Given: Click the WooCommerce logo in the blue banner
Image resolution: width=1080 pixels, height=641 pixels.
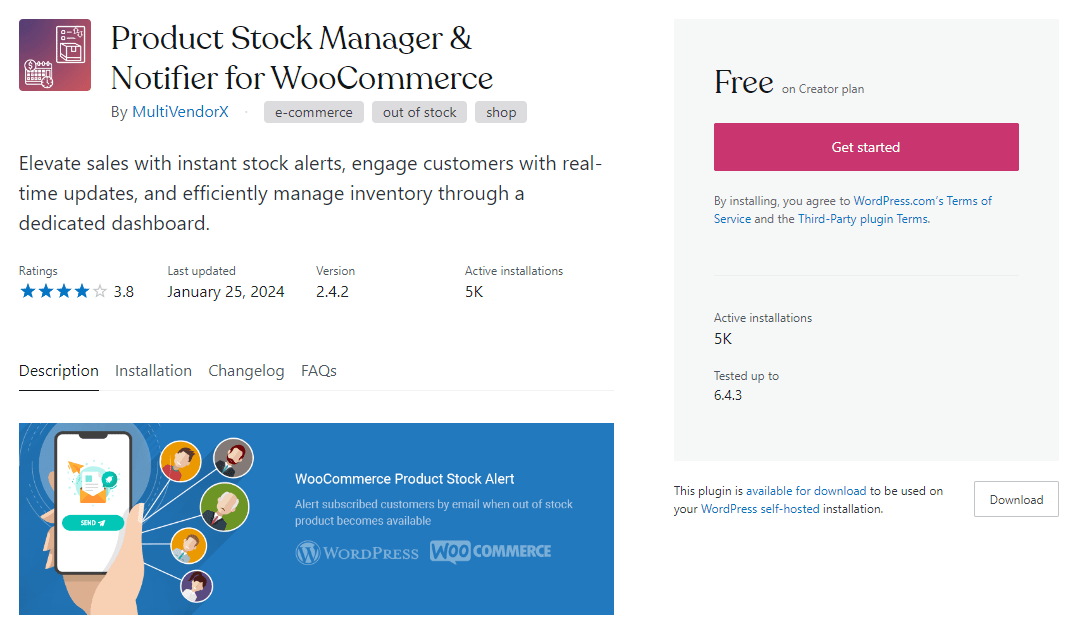Looking at the screenshot, I should tap(490, 550).
